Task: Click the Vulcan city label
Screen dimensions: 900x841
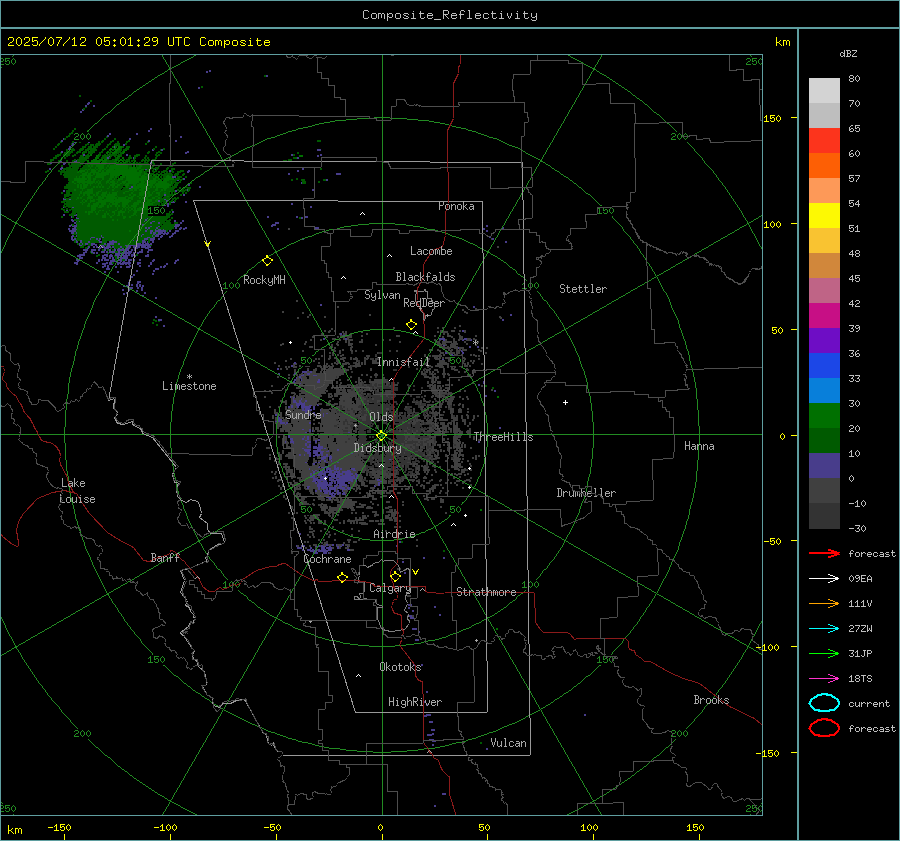Action: 509,743
